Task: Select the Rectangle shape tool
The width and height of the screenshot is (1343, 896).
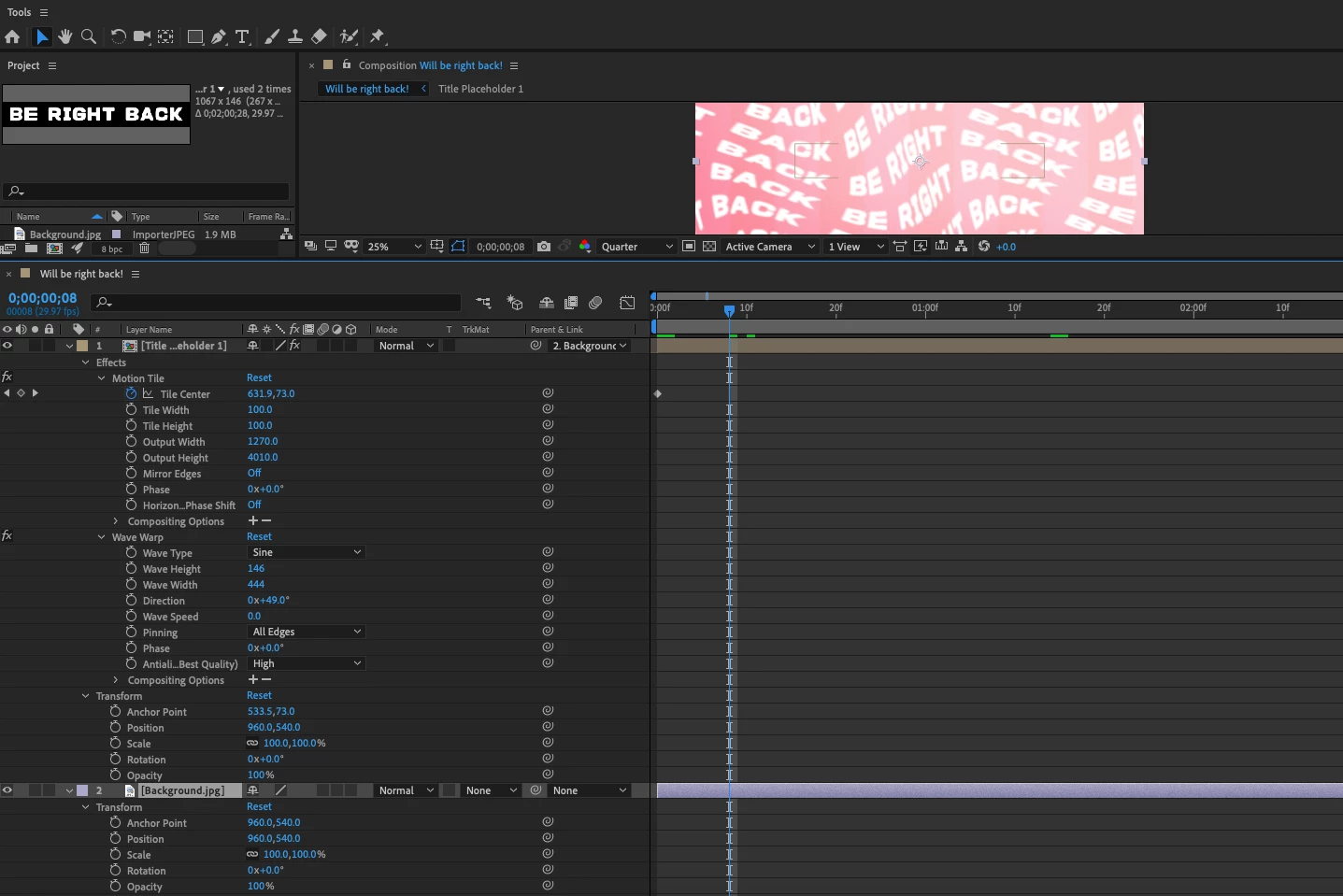Action: (195, 36)
